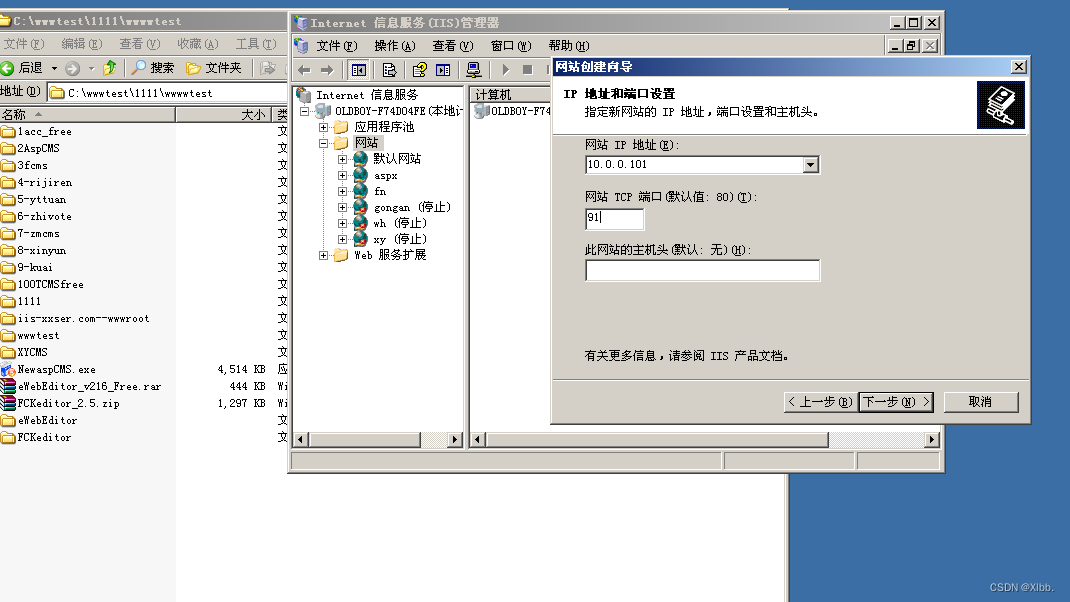This screenshot has height=602, width=1070.
Task: Select the 100TCMSfree folder
Action: pos(50,284)
